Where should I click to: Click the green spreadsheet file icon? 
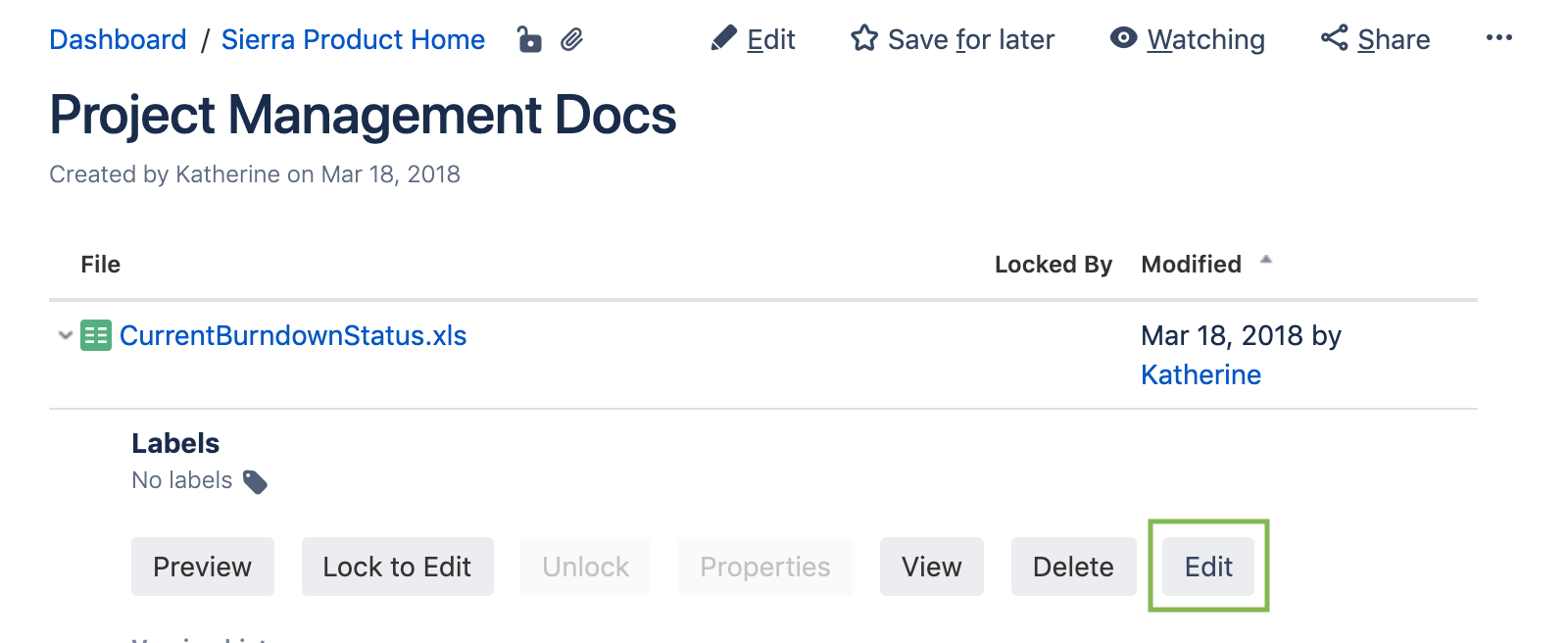tap(96, 336)
